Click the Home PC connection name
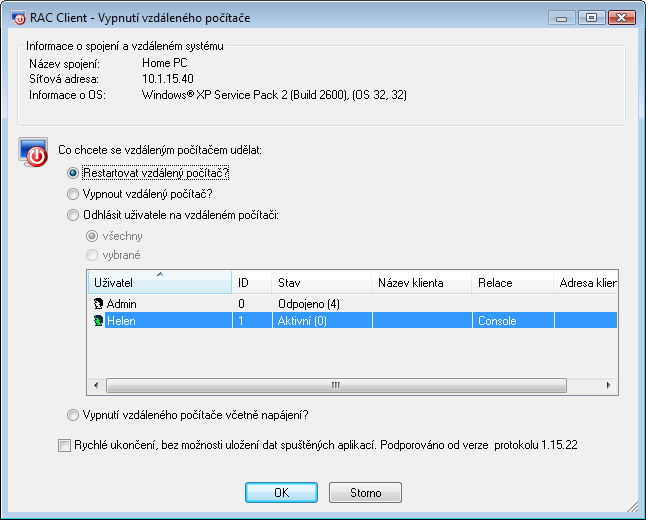 [x=165, y=63]
